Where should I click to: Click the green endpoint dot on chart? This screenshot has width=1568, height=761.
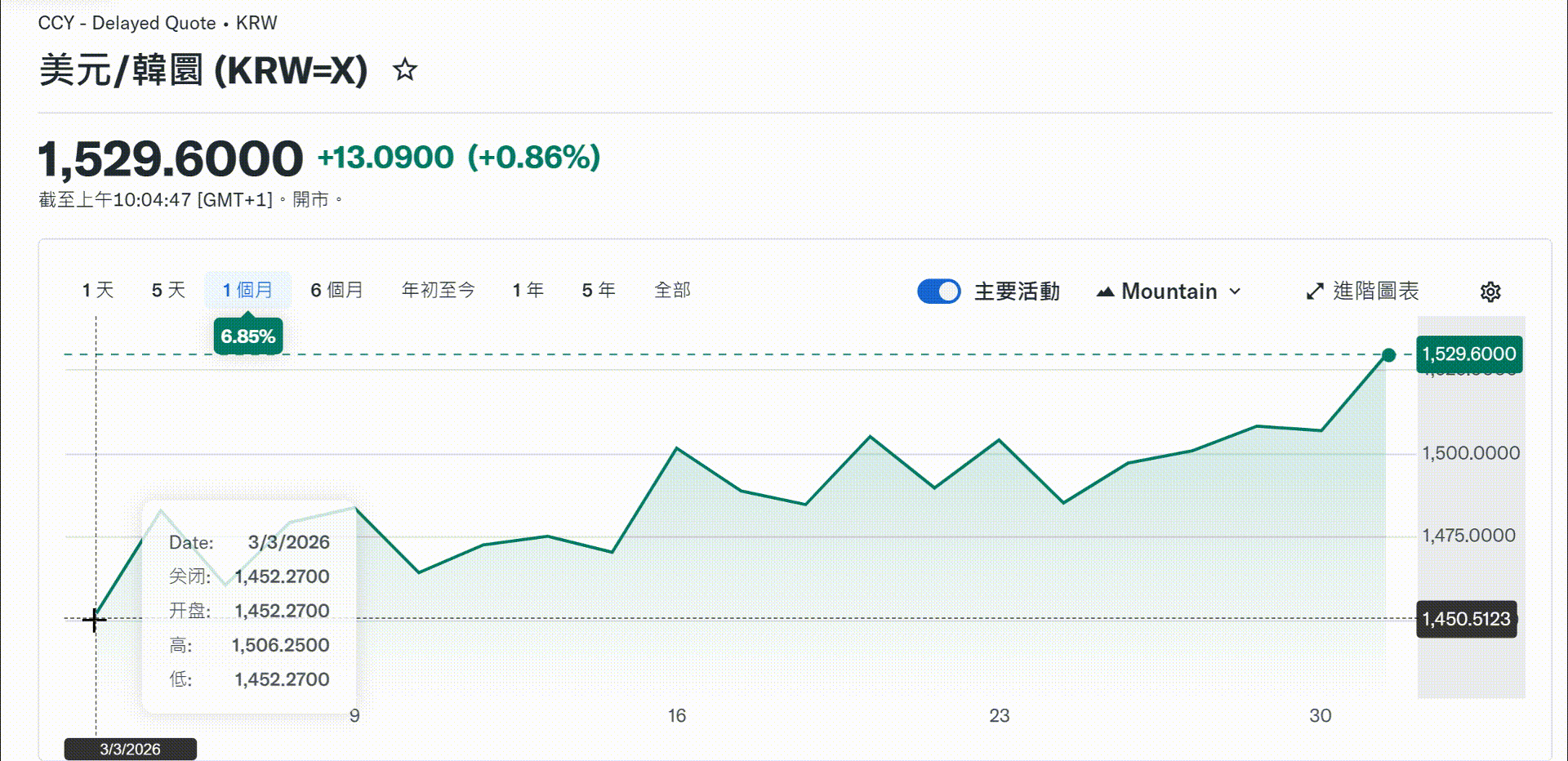(x=1388, y=355)
